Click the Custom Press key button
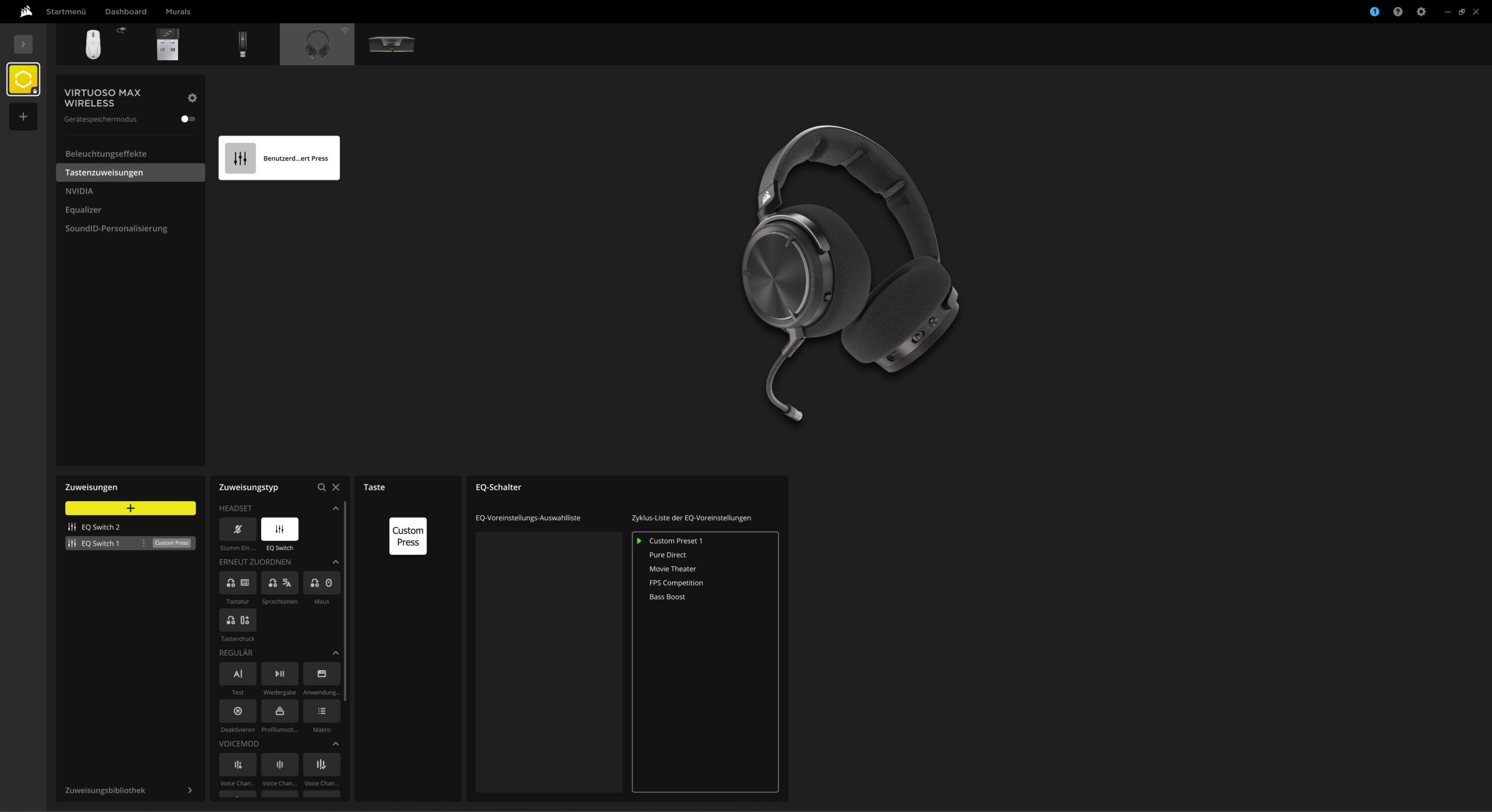The width and height of the screenshot is (1492, 812). pyautogui.click(x=408, y=536)
